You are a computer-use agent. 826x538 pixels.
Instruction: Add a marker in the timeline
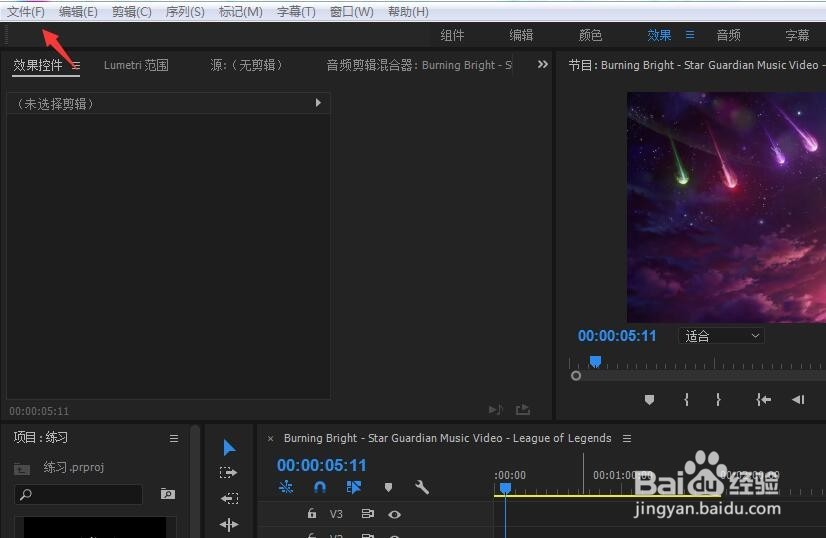pos(388,487)
